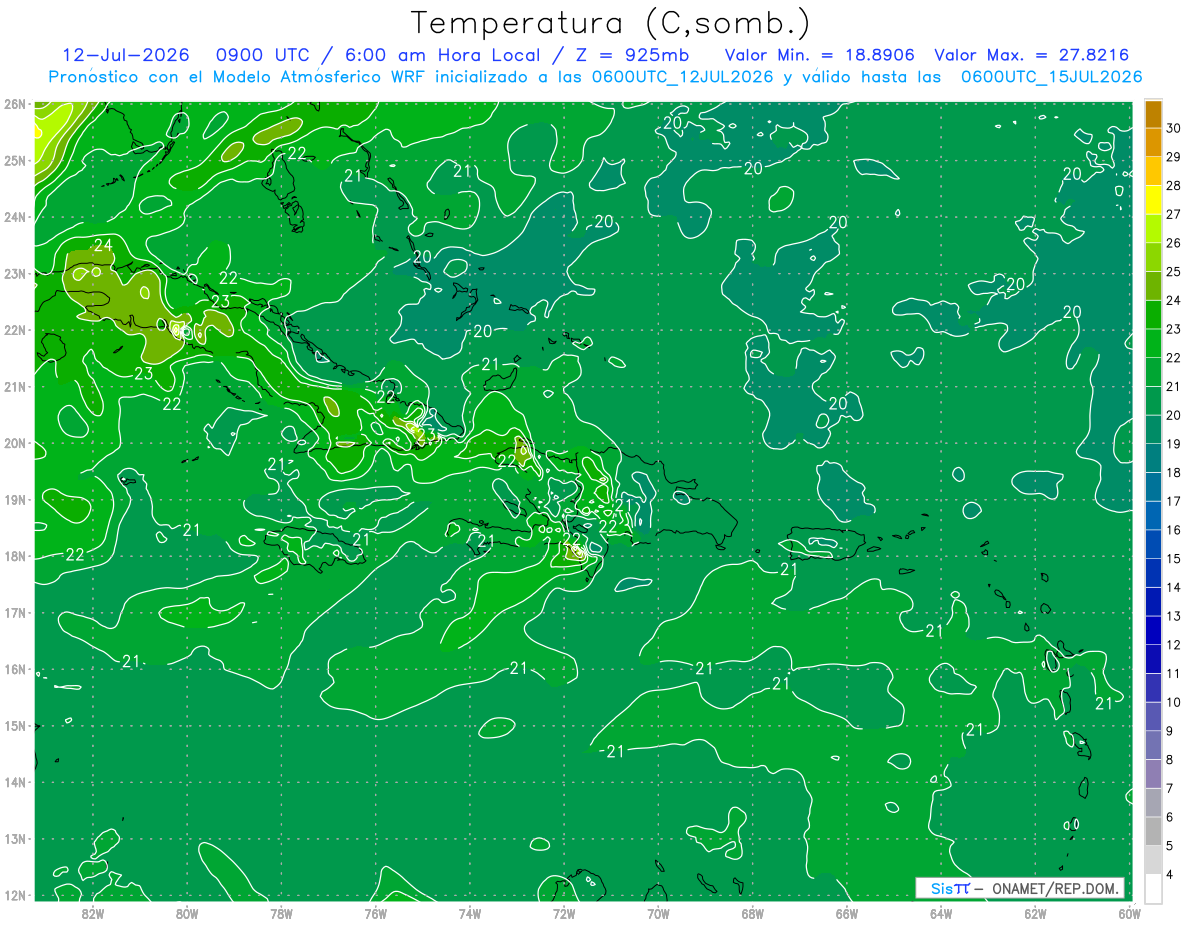This screenshot has height=927, width=1200.
Task: Click the '78W' longitude axis label
Action: (281, 914)
